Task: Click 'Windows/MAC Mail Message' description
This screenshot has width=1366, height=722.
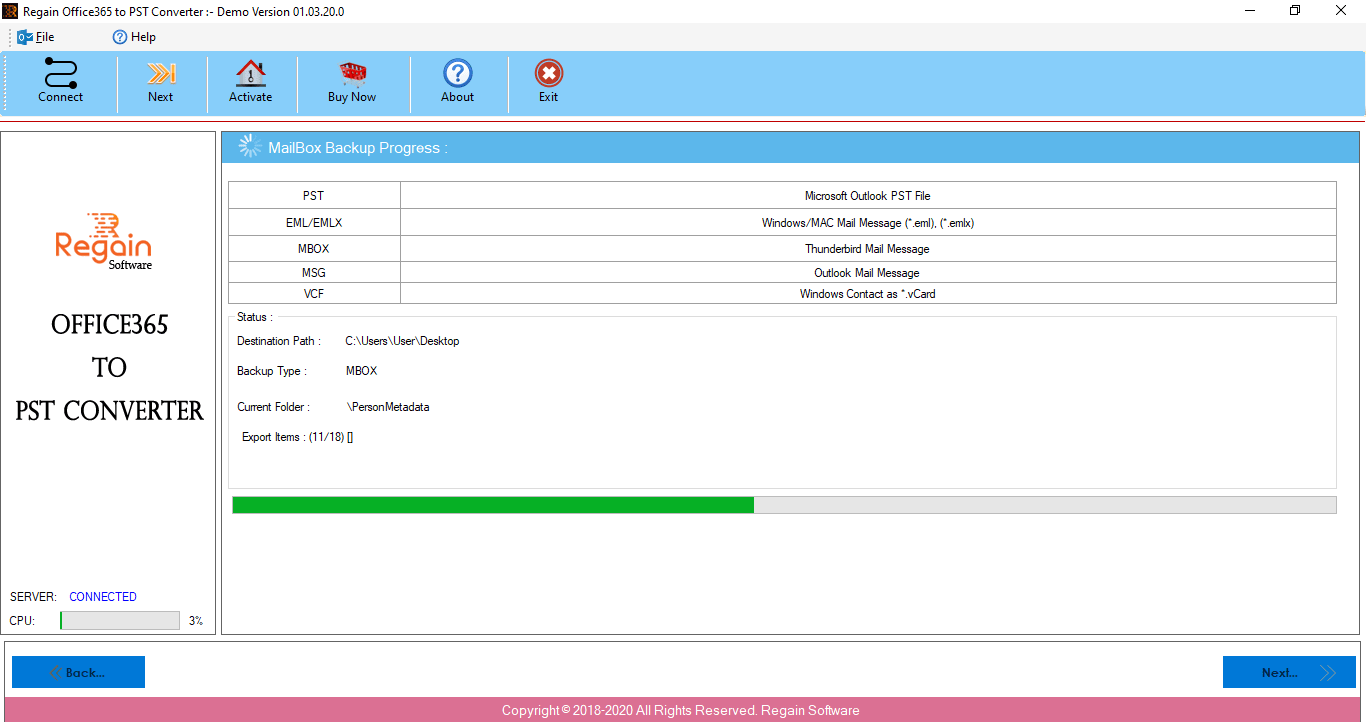Action: point(867,223)
